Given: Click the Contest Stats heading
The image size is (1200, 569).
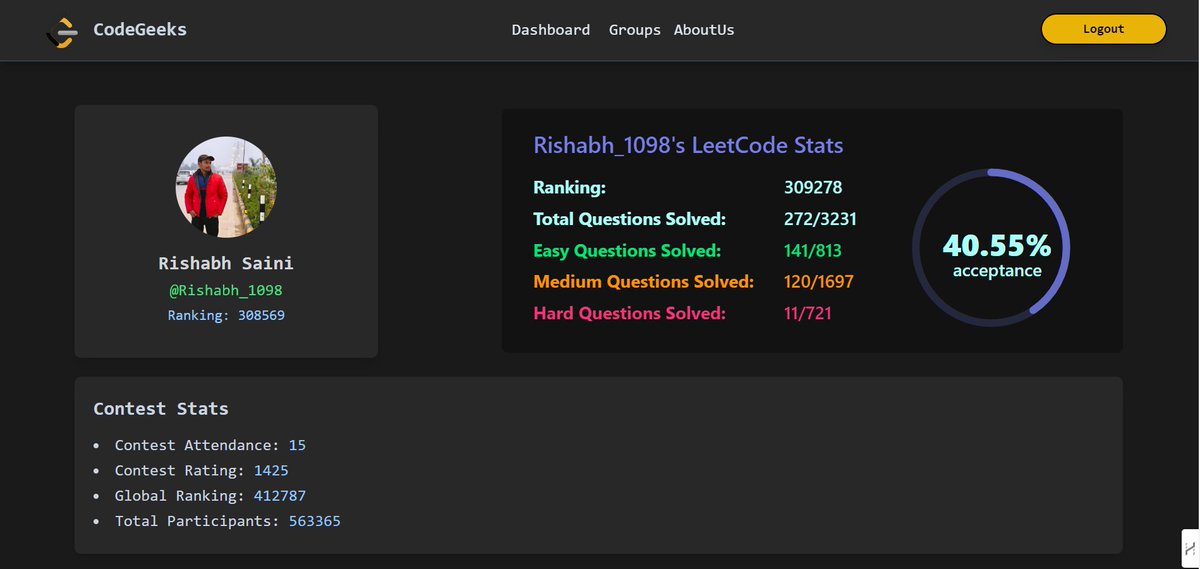Looking at the screenshot, I should click(x=161, y=408).
